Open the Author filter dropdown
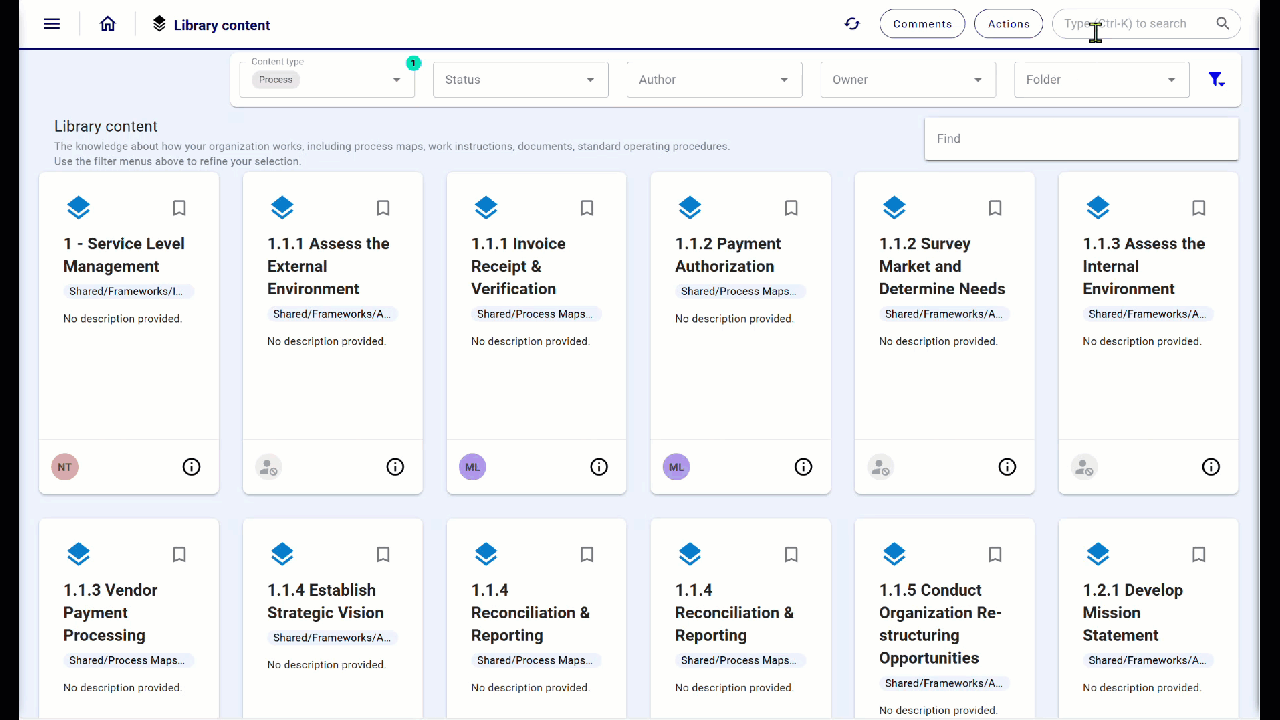This screenshot has width=1280, height=720. click(714, 80)
